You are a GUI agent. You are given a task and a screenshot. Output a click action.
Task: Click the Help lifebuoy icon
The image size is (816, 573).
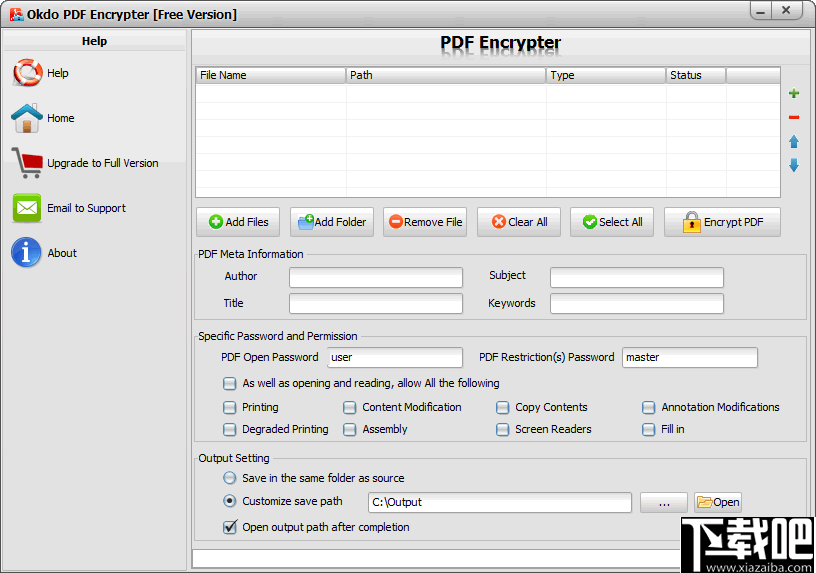tap(28, 73)
